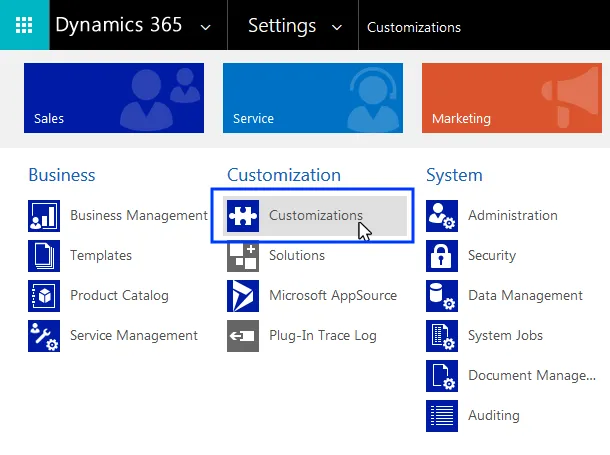
Task: Expand the Settings dropdown chevron
Action: (337, 27)
